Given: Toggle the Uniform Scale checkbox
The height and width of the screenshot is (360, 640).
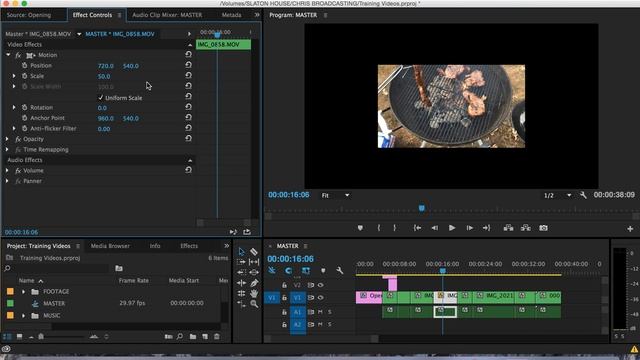Looking at the screenshot, I should click(x=101, y=98).
